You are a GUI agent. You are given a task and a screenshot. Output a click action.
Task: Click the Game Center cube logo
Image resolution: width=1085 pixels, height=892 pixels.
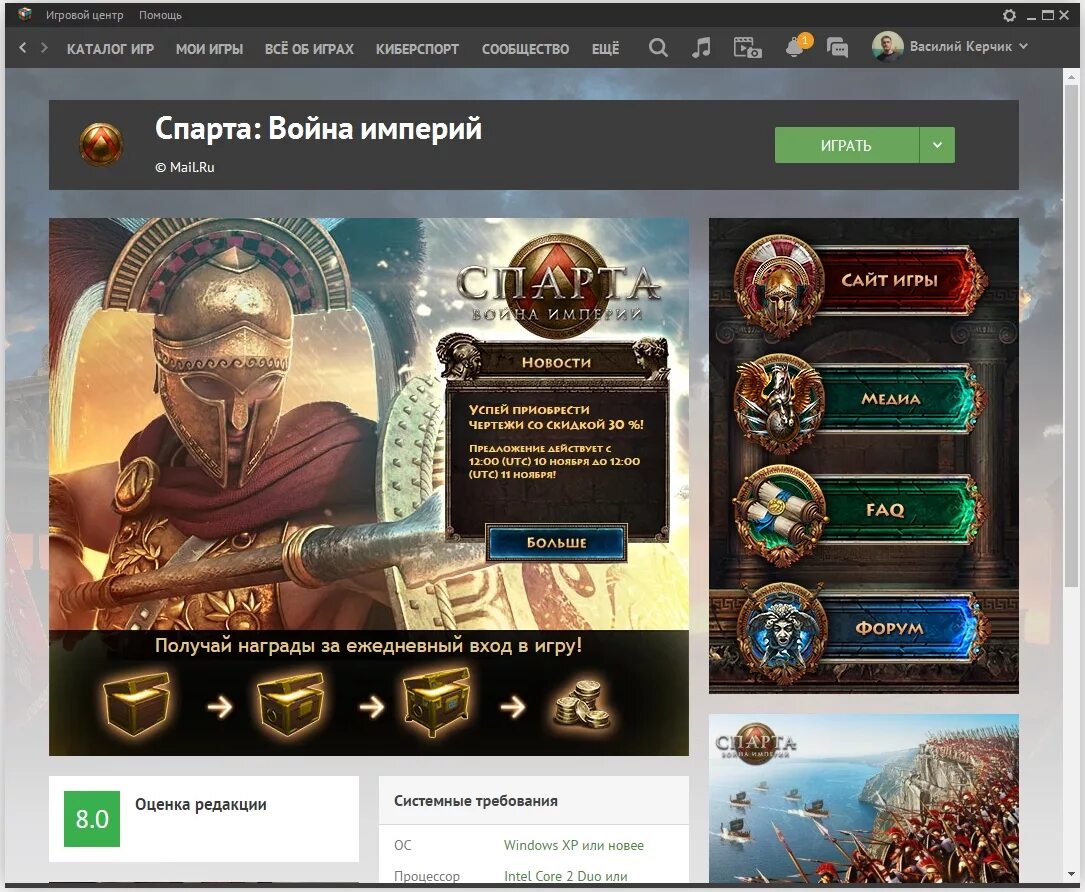point(25,14)
